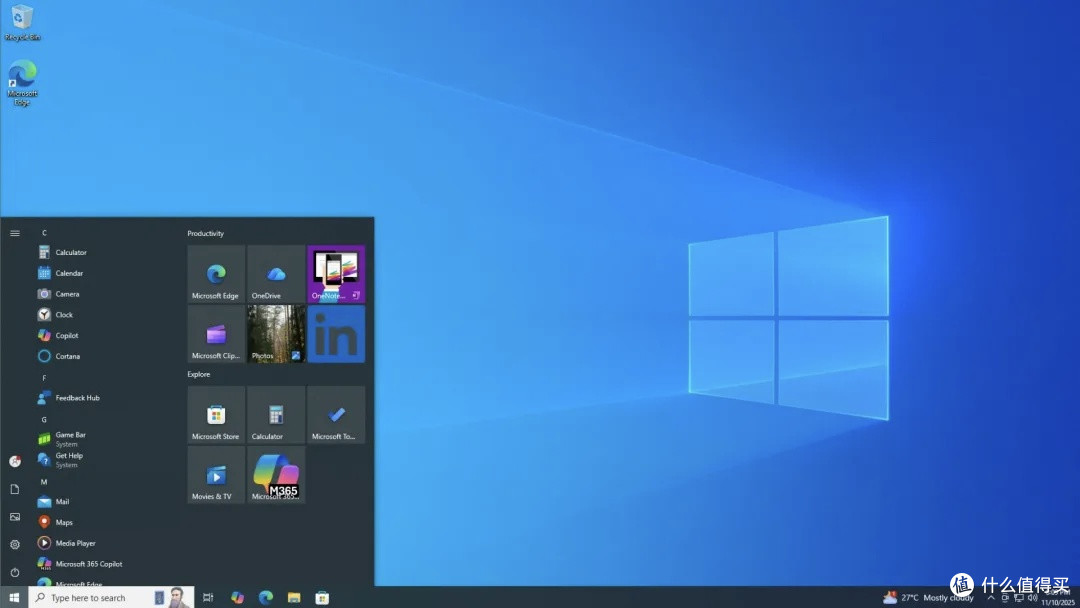Open the Microsoft Store tile
The height and width of the screenshot is (608, 1080).
(x=216, y=415)
